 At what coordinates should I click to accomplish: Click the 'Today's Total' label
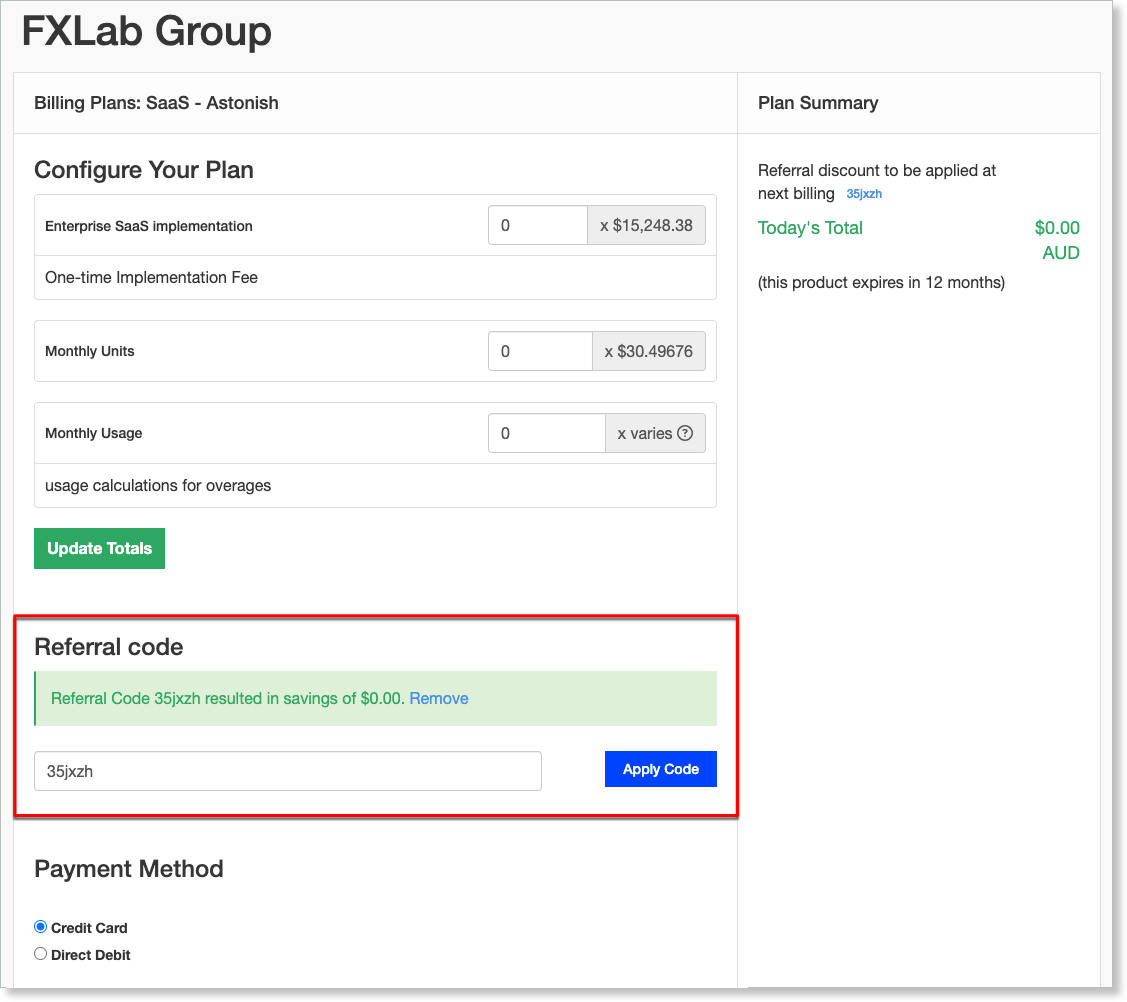pos(810,228)
